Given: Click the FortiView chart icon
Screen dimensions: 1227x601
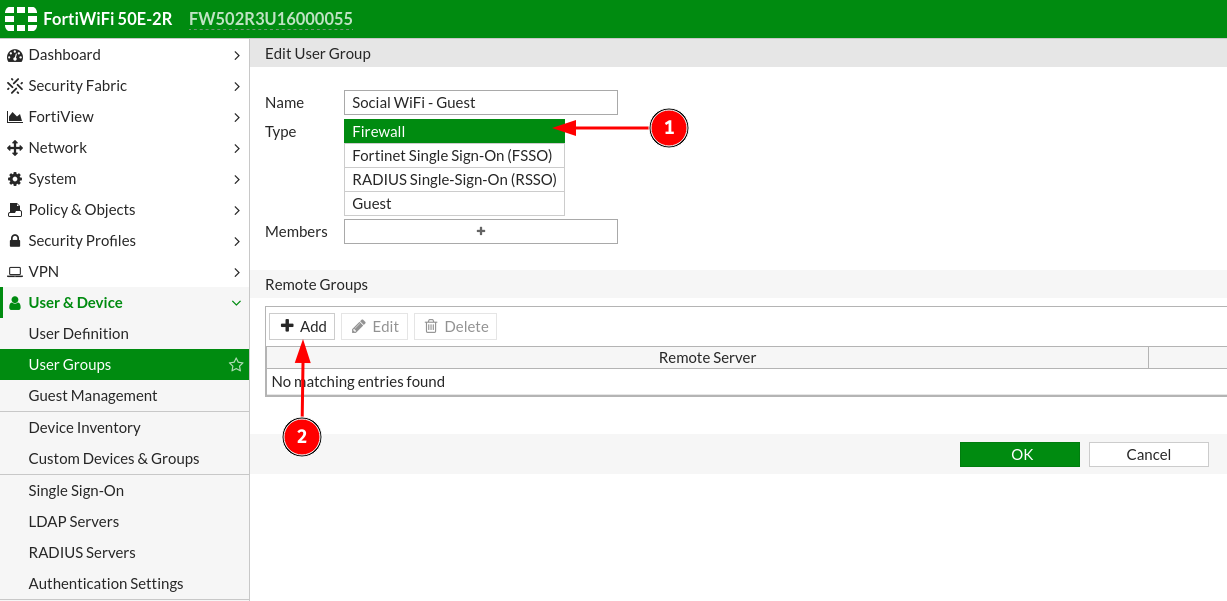Looking at the screenshot, I should [x=15, y=117].
